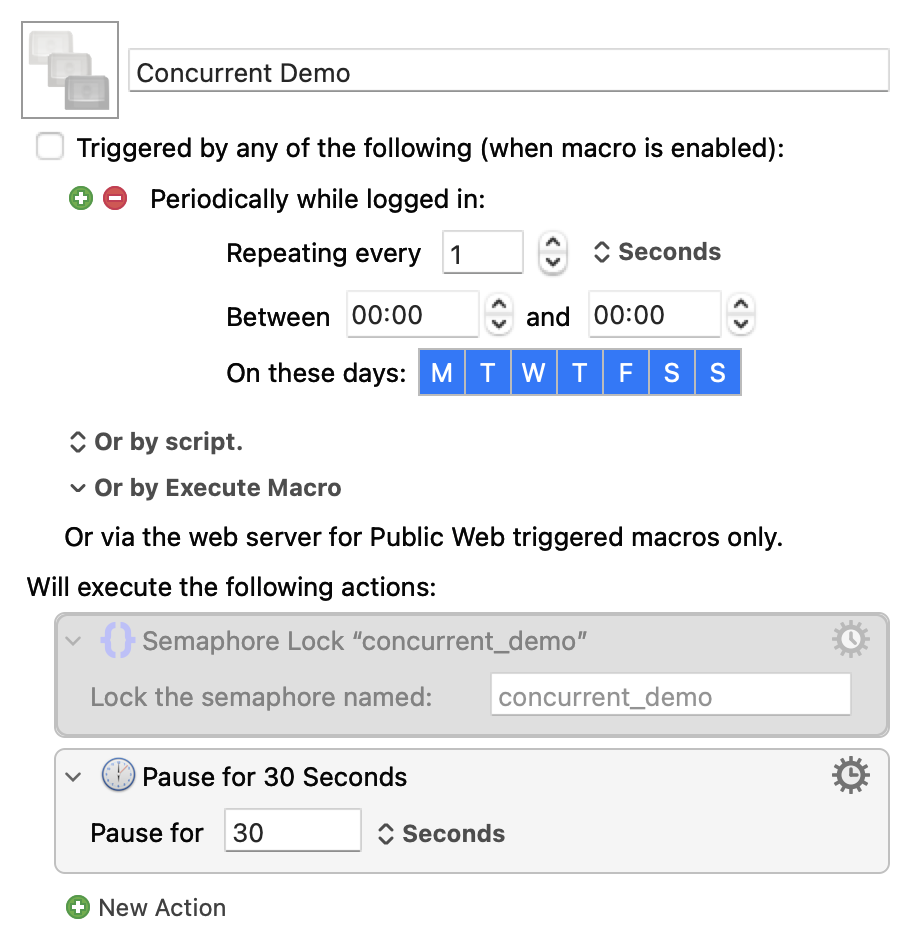The height and width of the screenshot is (940, 910).
Task: Click the Repeating every stepper arrows
Action: (x=553, y=252)
